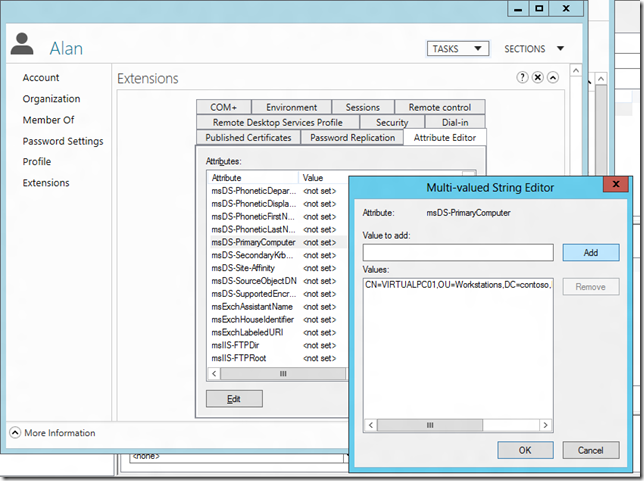Switch to the Security tab
The width and height of the screenshot is (644, 481).
coord(392,123)
